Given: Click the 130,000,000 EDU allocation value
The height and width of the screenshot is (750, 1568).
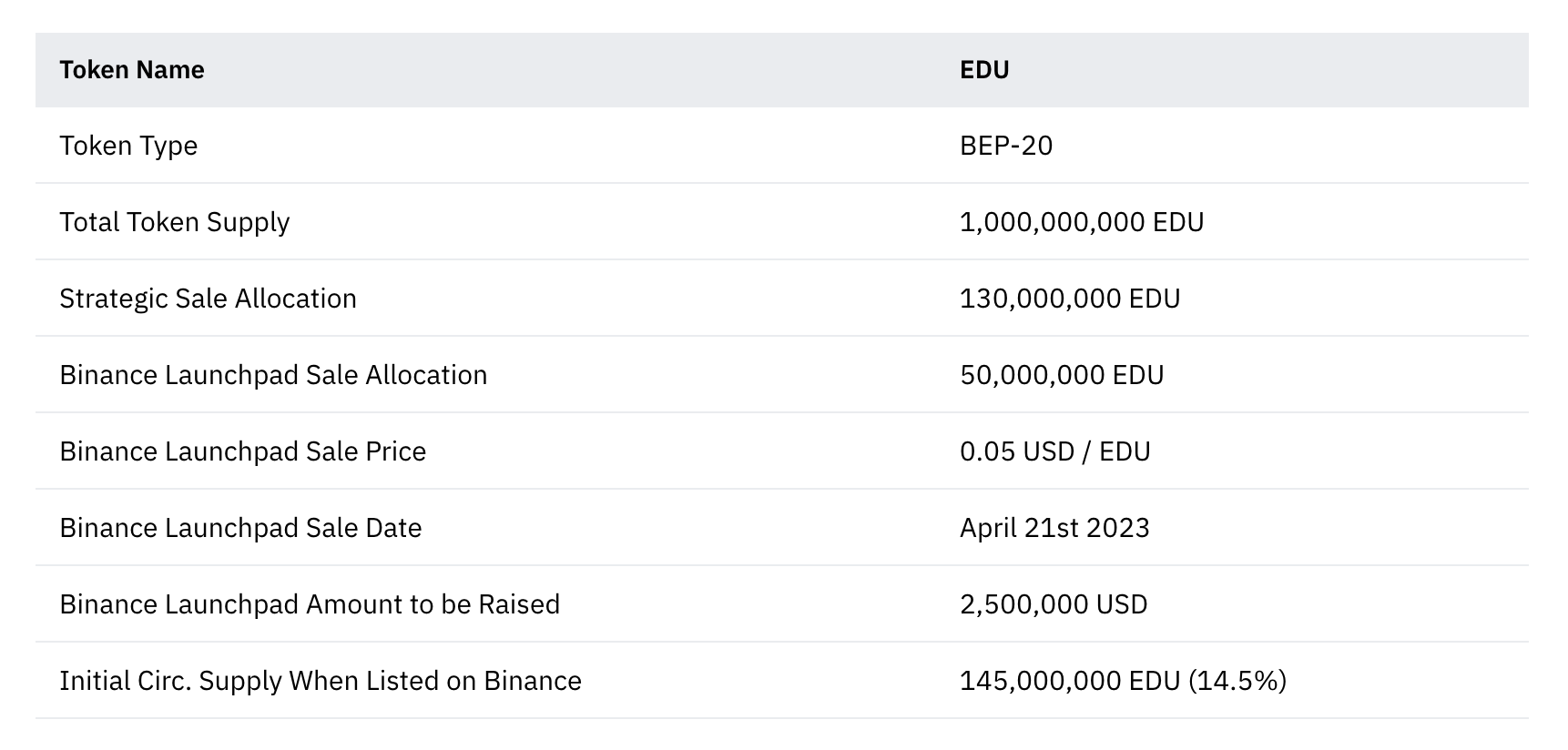Looking at the screenshot, I should tap(1070, 299).
